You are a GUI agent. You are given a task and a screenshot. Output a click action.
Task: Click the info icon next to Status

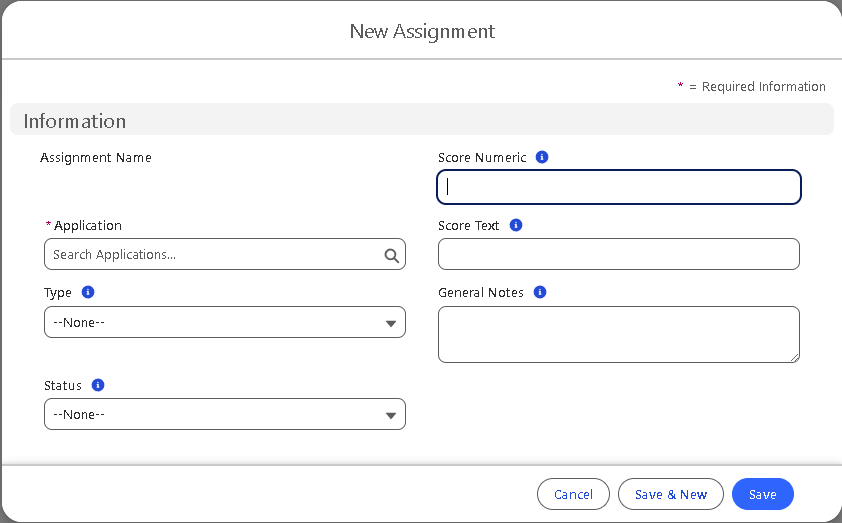[98, 385]
